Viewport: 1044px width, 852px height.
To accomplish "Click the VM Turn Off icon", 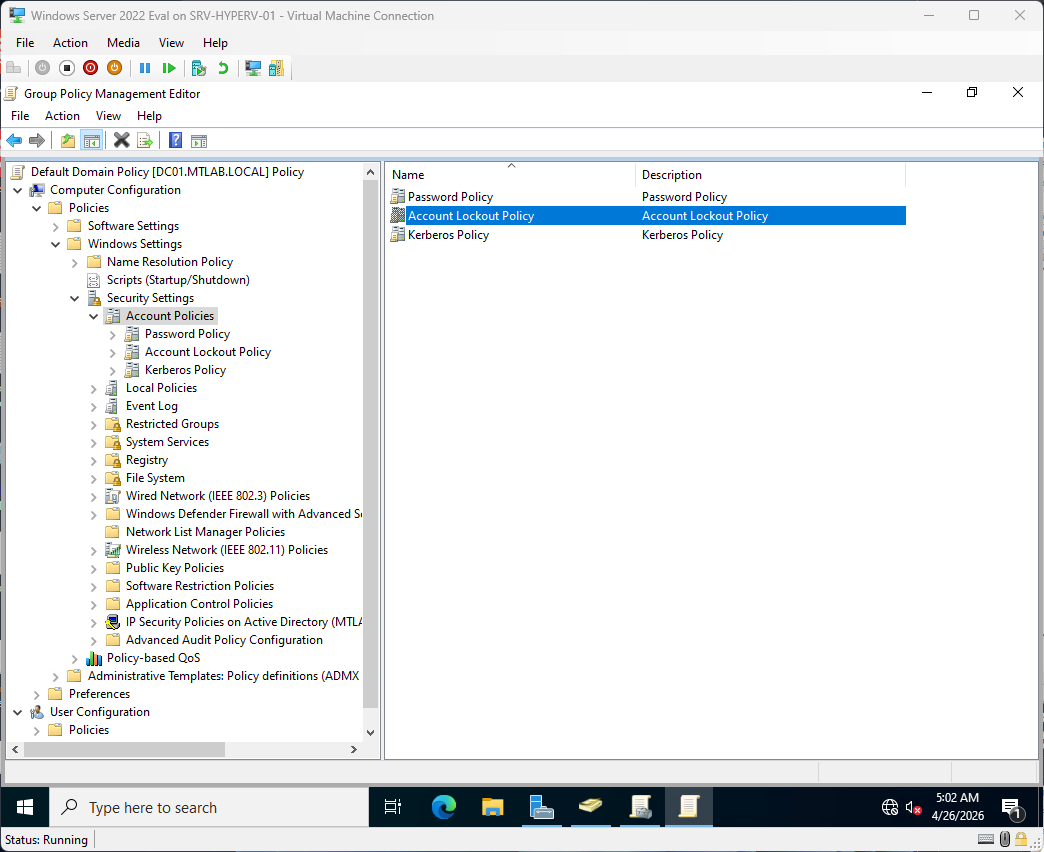I will [x=67, y=68].
